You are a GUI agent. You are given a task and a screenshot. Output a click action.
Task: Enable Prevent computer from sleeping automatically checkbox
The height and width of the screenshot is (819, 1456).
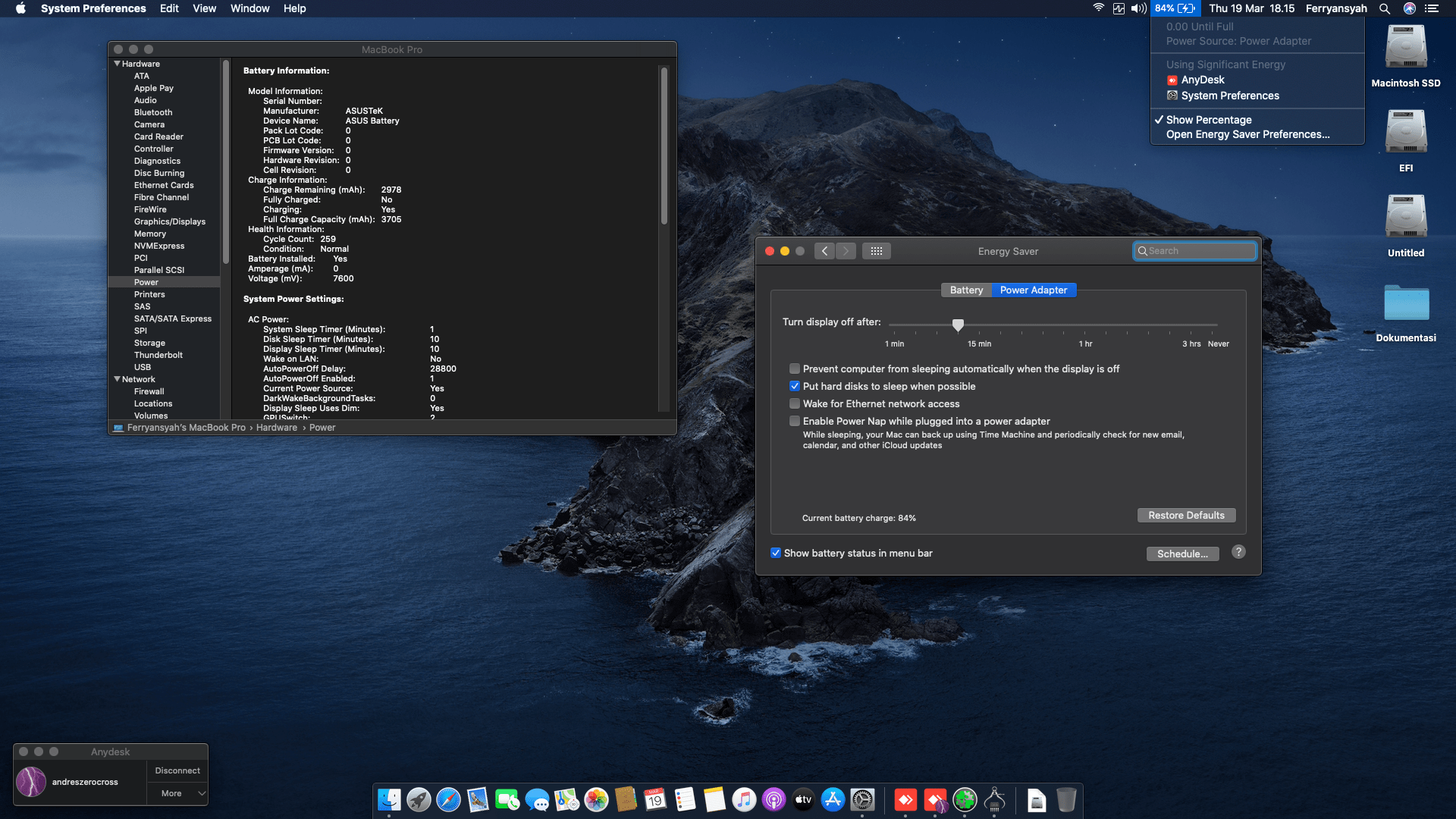795,369
